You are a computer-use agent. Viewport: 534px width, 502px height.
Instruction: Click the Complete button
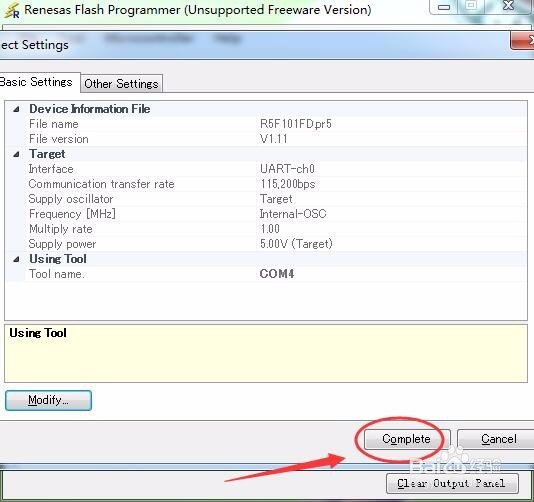(407, 439)
